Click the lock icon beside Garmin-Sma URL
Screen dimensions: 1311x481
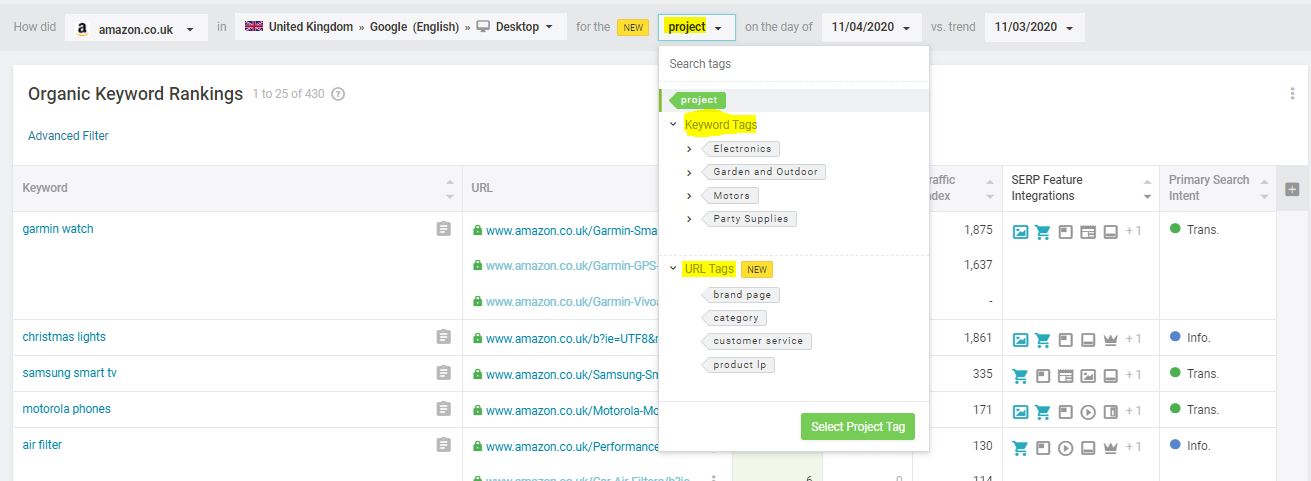(x=477, y=230)
